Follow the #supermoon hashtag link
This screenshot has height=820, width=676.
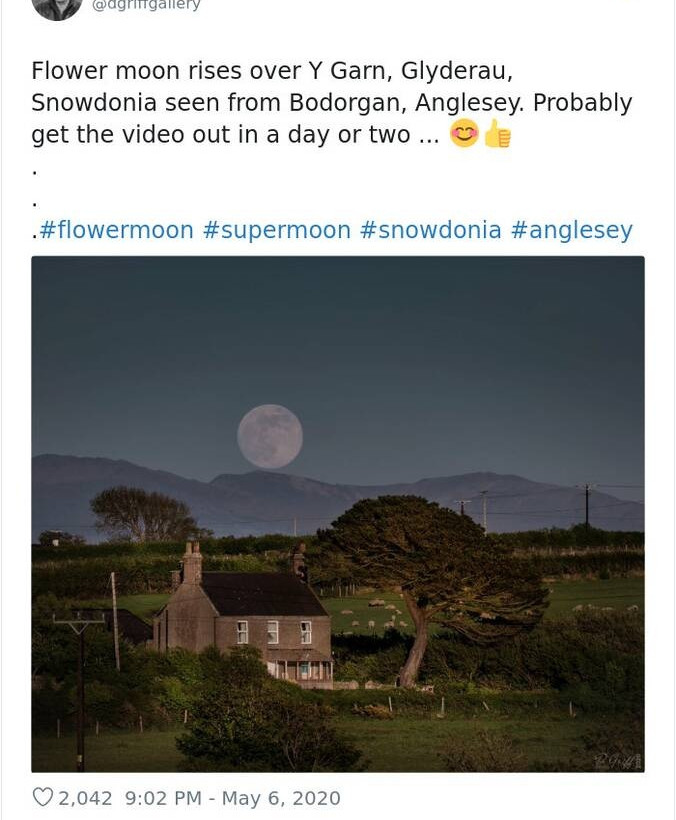click(276, 230)
